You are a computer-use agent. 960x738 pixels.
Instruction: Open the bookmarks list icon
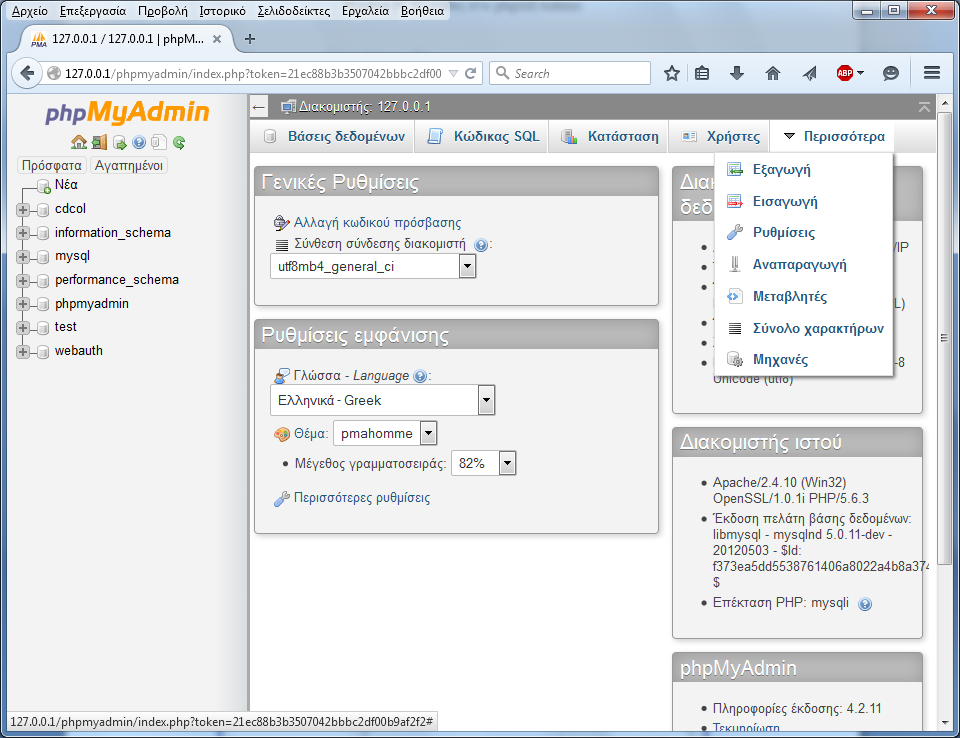(702, 73)
